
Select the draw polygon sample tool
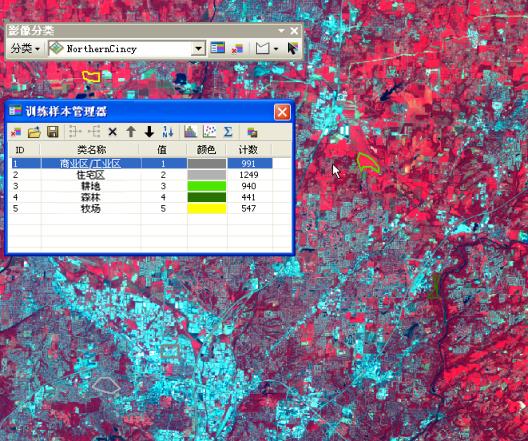point(262,48)
